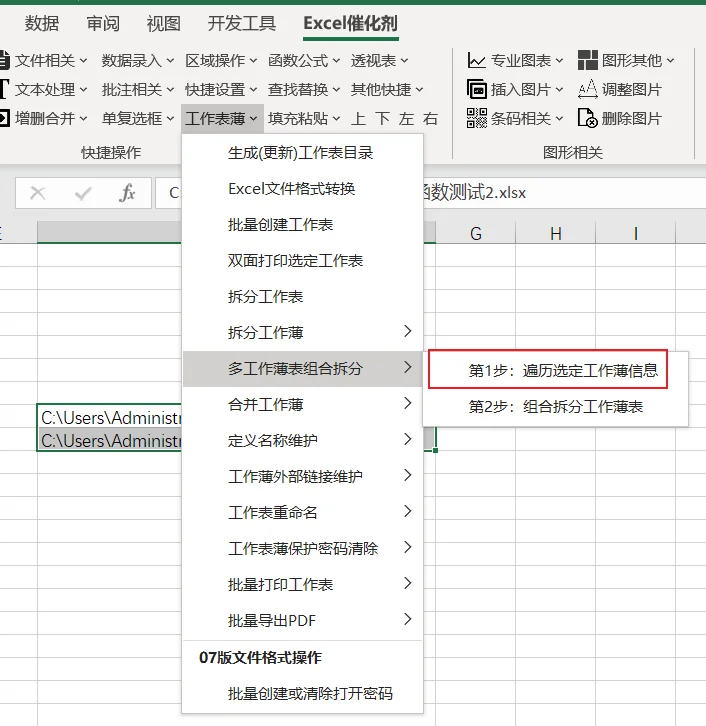Expand the 合并工作薄 submenu
Viewport: 706px width, 726px height.
tap(302, 405)
